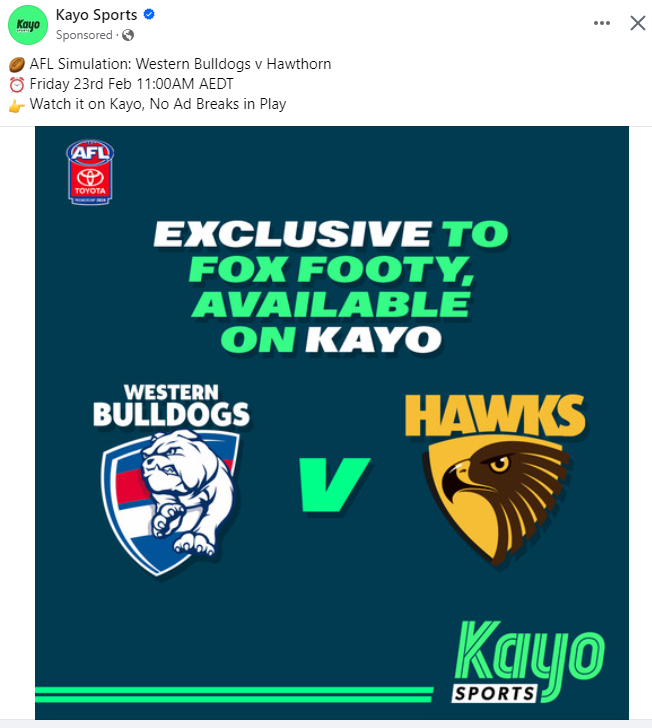
Task: Click the blue verified badge
Action: click(x=149, y=14)
